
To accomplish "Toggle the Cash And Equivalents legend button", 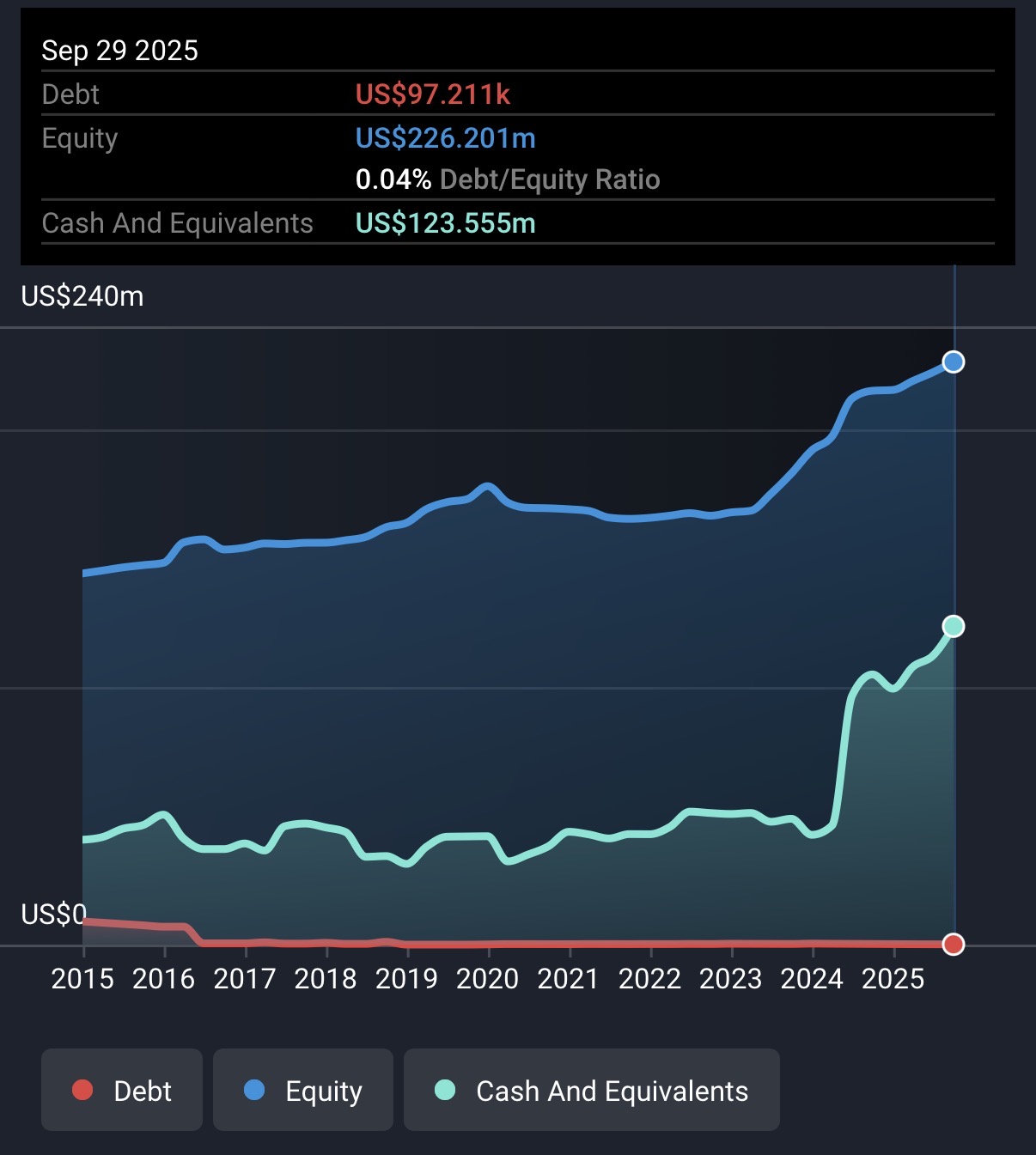I will (x=591, y=1090).
